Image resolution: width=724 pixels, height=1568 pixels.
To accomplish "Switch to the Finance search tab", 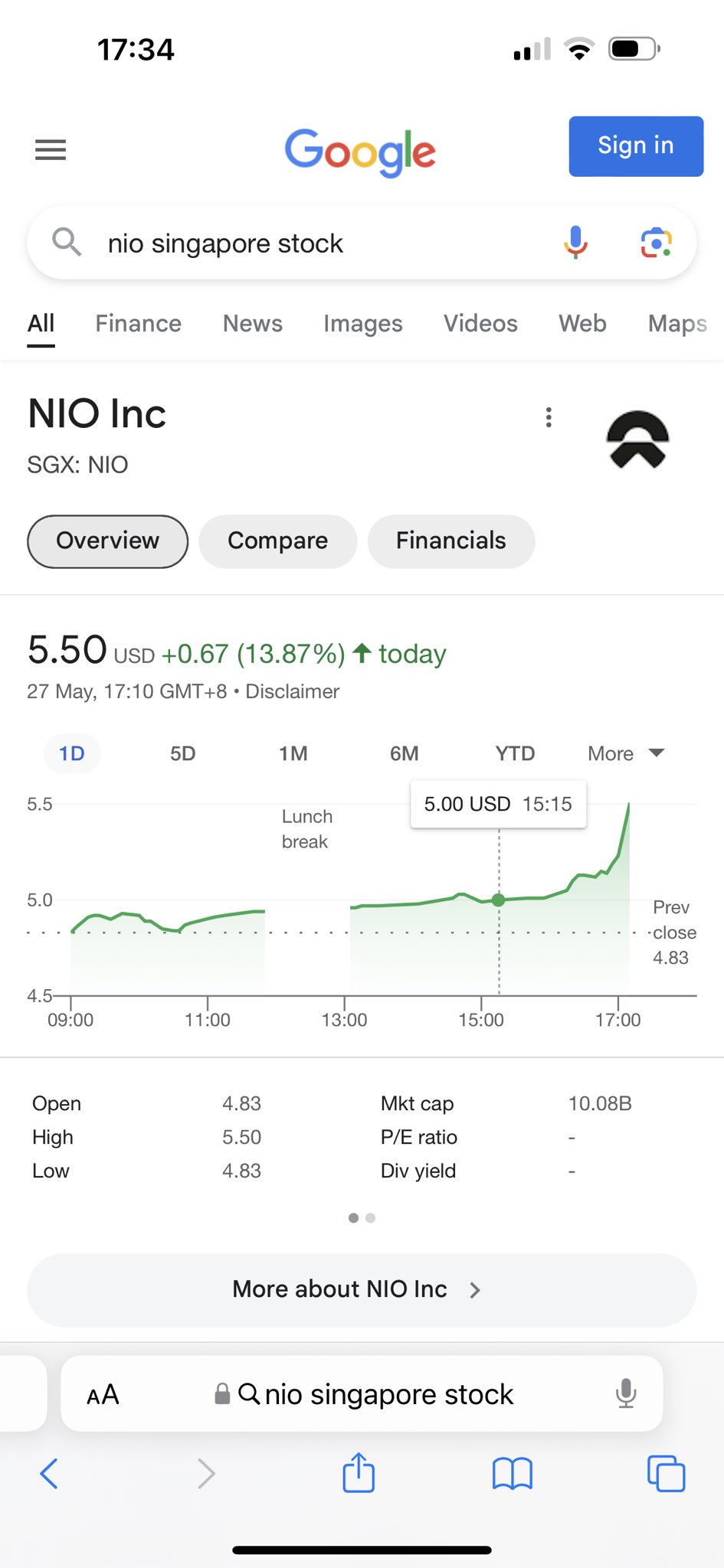I will click(x=138, y=323).
